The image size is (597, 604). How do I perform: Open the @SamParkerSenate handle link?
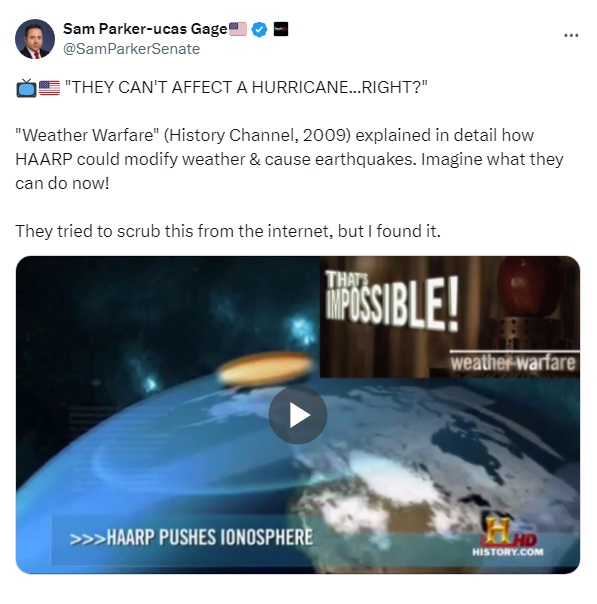[131, 49]
